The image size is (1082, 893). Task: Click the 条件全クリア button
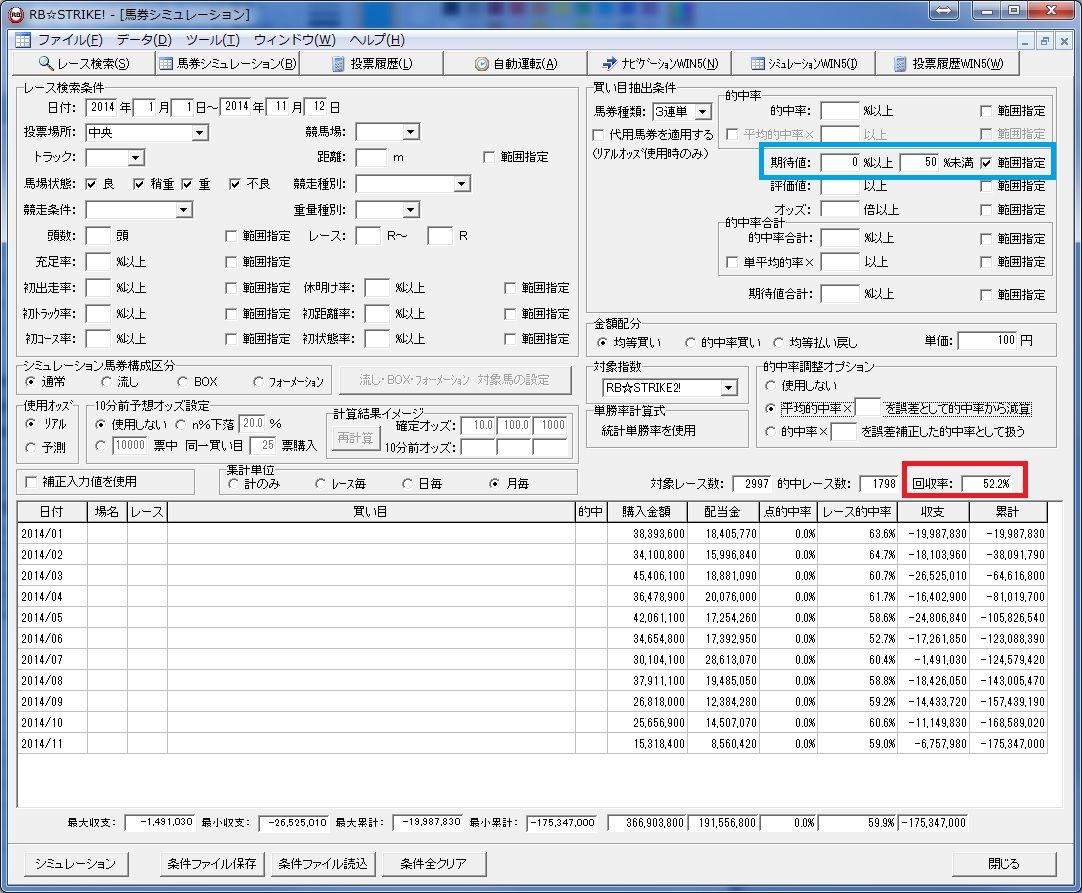point(433,863)
